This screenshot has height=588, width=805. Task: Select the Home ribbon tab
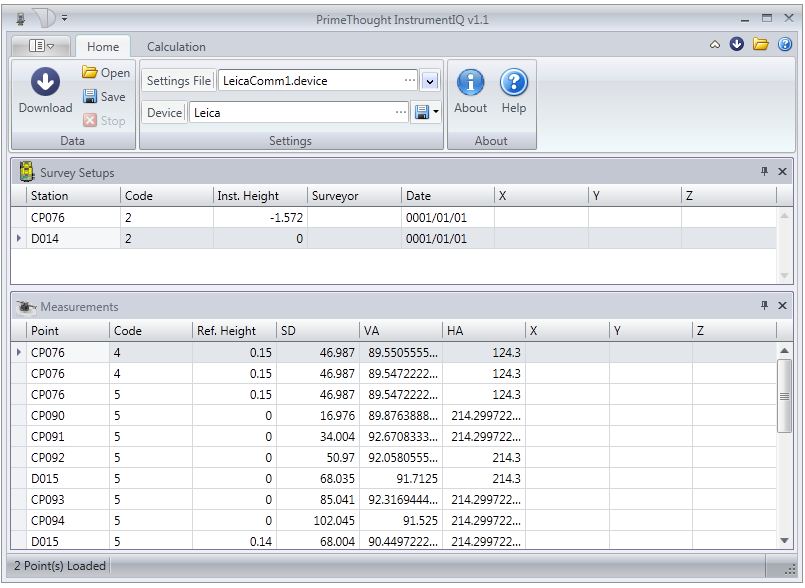pyautogui.click(x=102, y=47)
